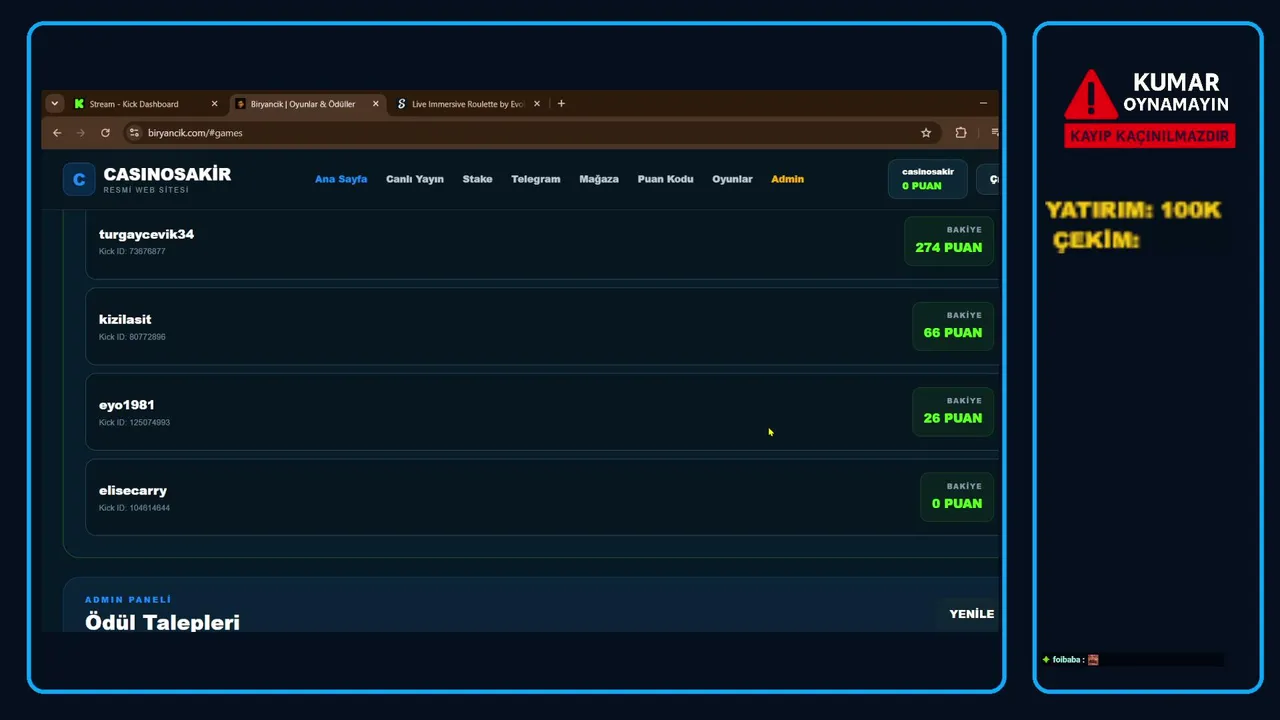Open the tab search dropdown arrow

point(55,104)
